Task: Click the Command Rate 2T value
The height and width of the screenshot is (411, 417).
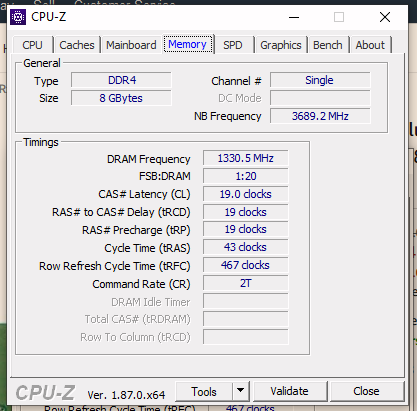Action: tap(246, 283)
